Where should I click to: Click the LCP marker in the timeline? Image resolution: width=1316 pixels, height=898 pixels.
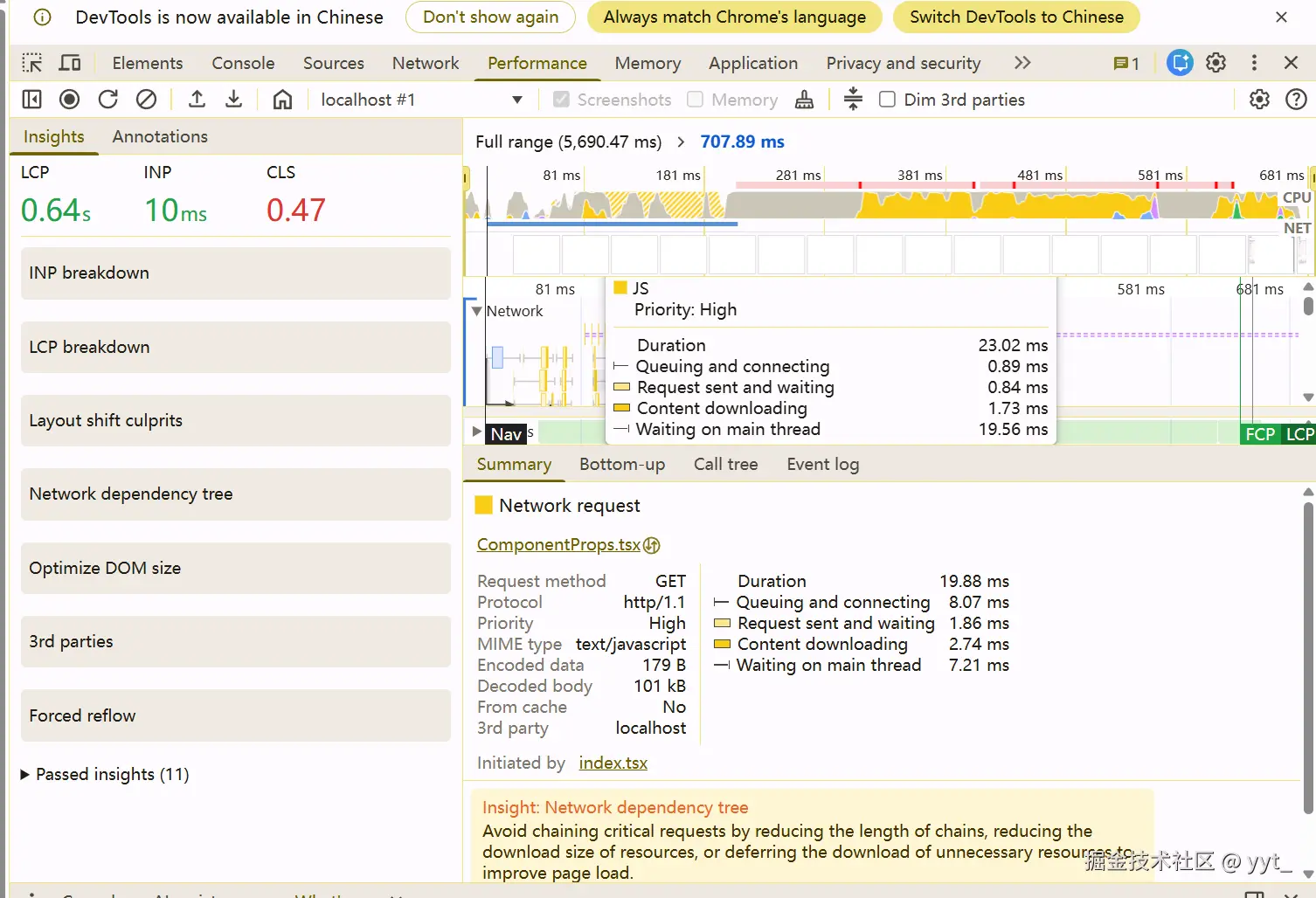click(x=1299, y=434)
